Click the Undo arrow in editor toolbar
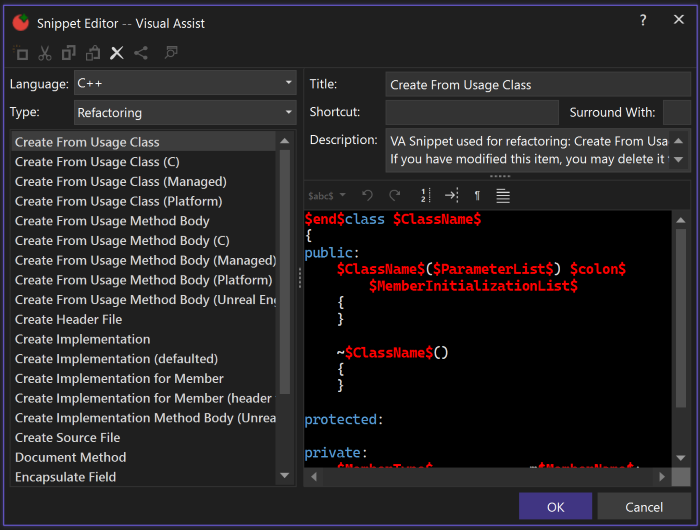The width and height of the screenshot is (700, 530). click(367, 196)
